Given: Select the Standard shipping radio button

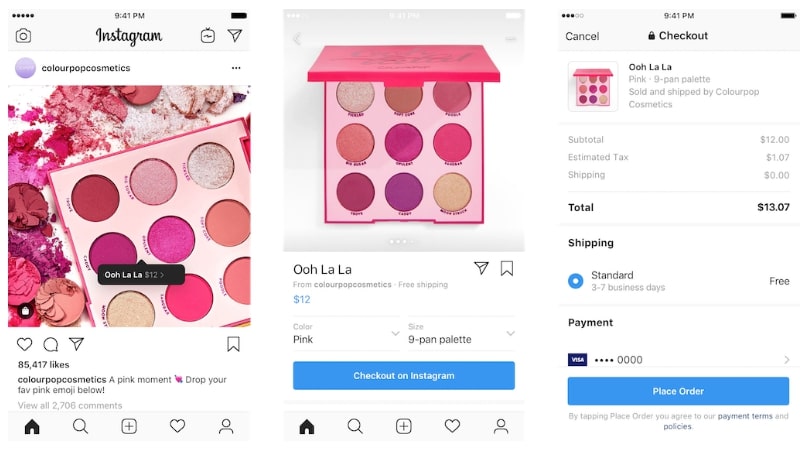Looking at the screenshot, I should pyautogui.click(x=575, y=281).
